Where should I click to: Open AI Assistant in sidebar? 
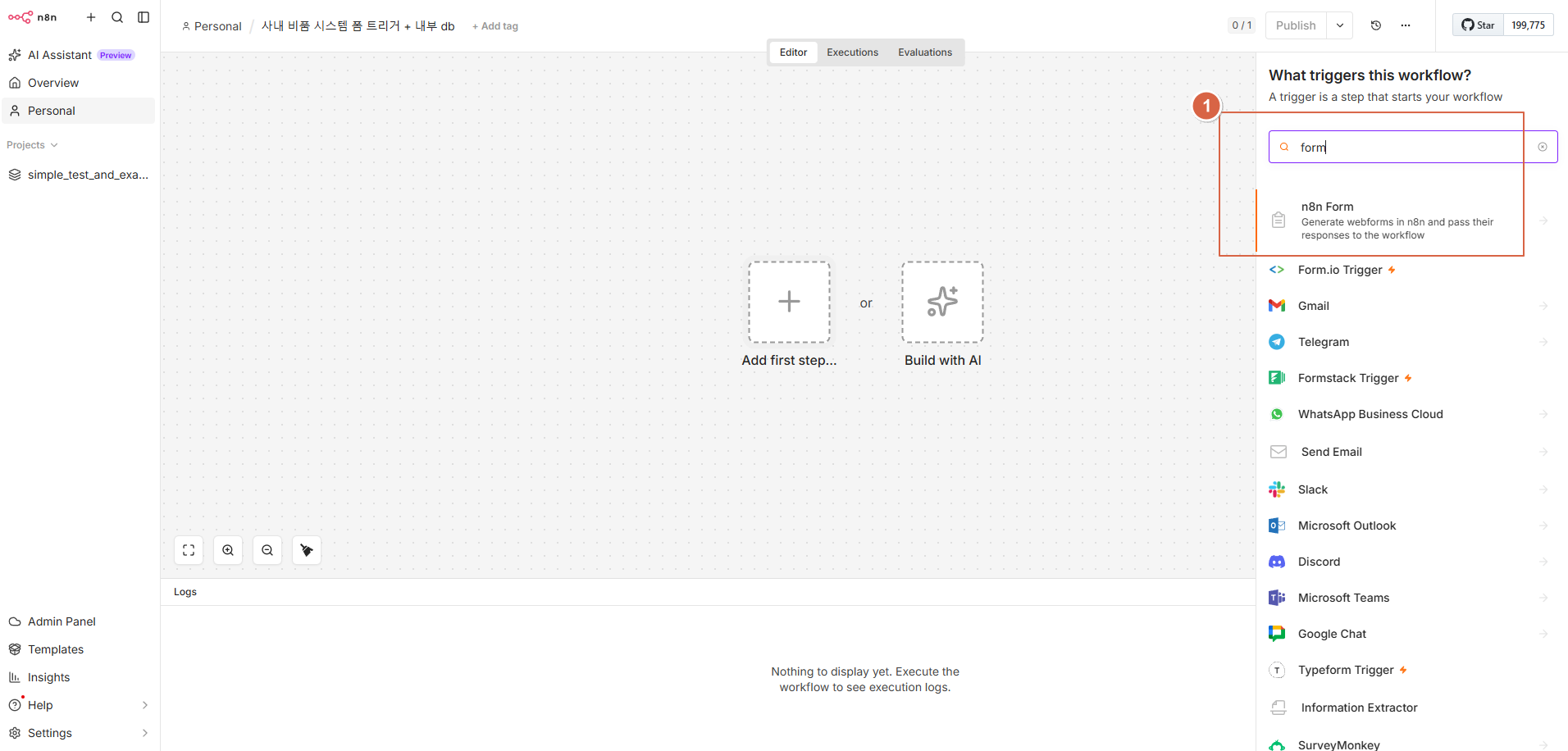[79, 55]
